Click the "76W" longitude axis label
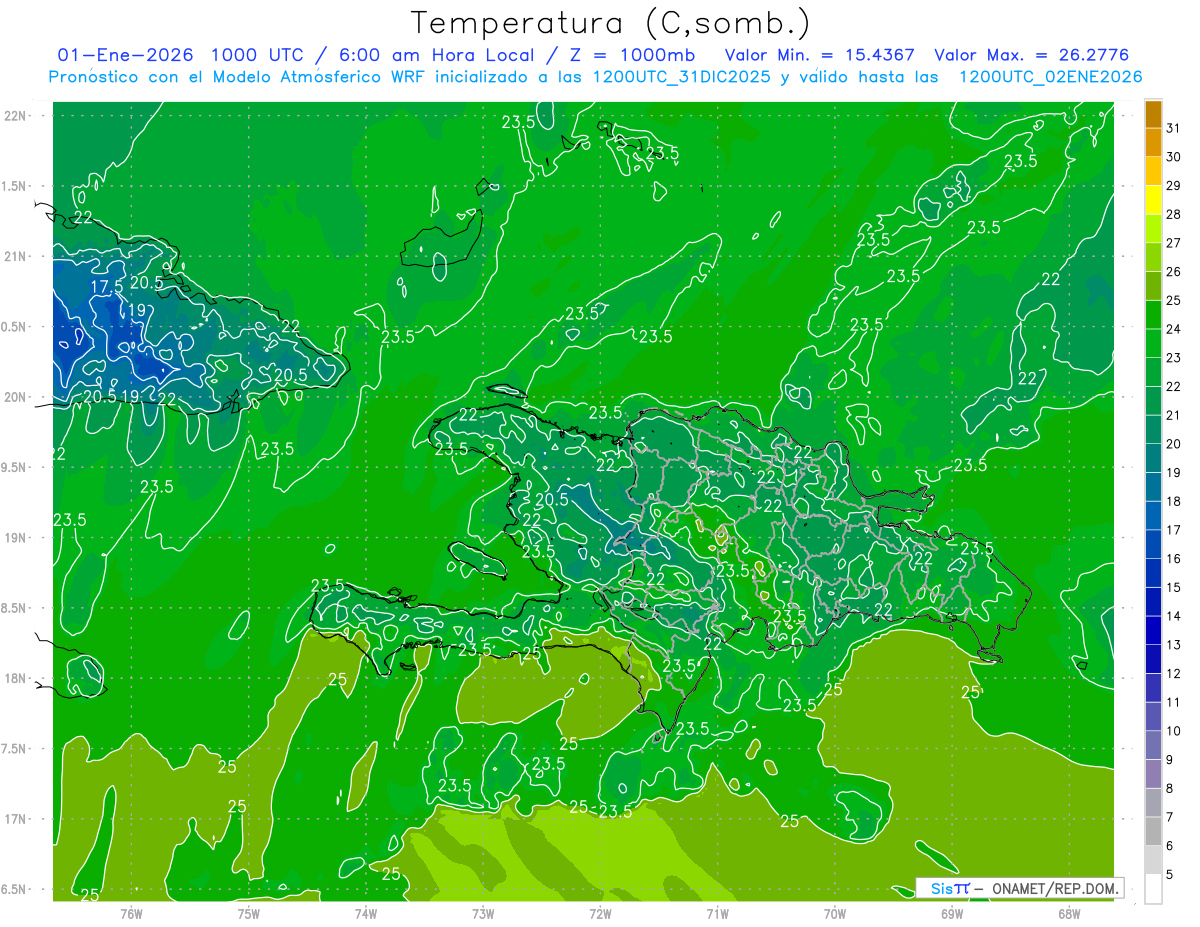 click(131, 913)
